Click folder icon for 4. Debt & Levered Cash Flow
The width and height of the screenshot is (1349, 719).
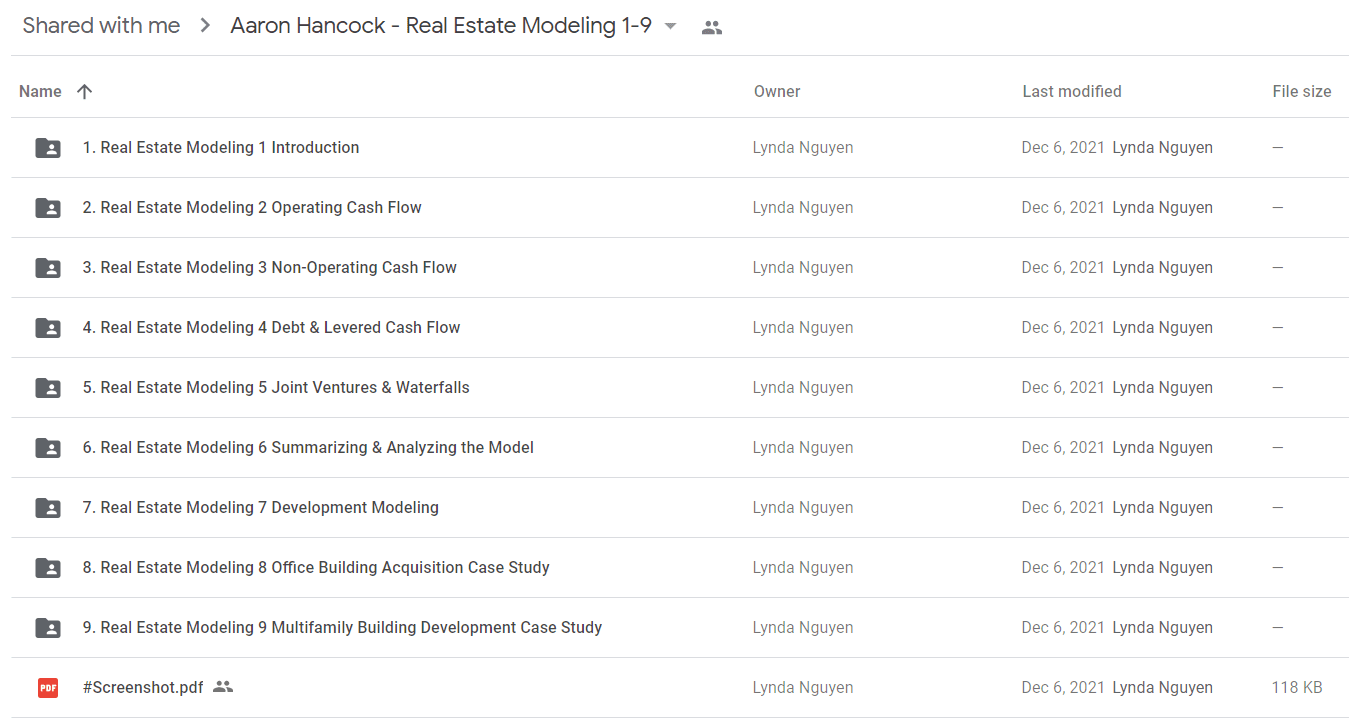coord(48,328)
